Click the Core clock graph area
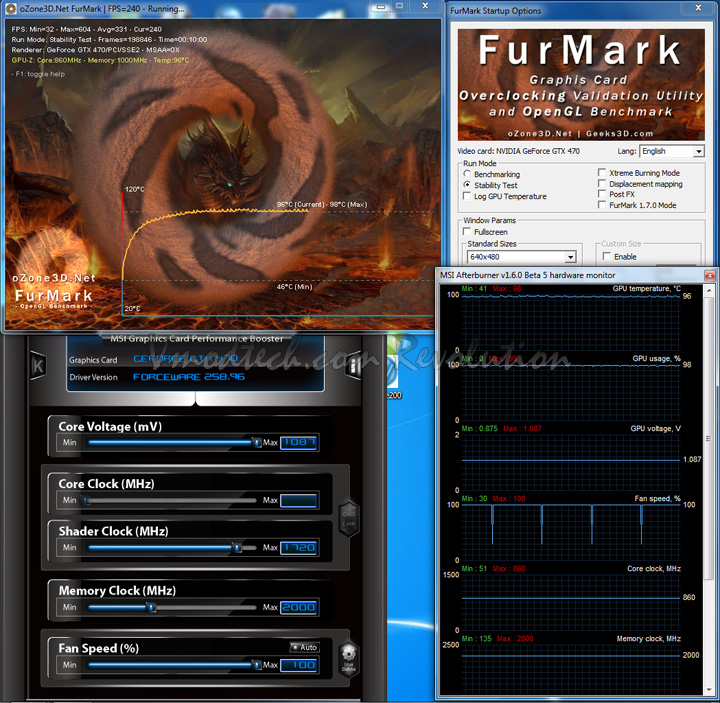 pos(571,602)
